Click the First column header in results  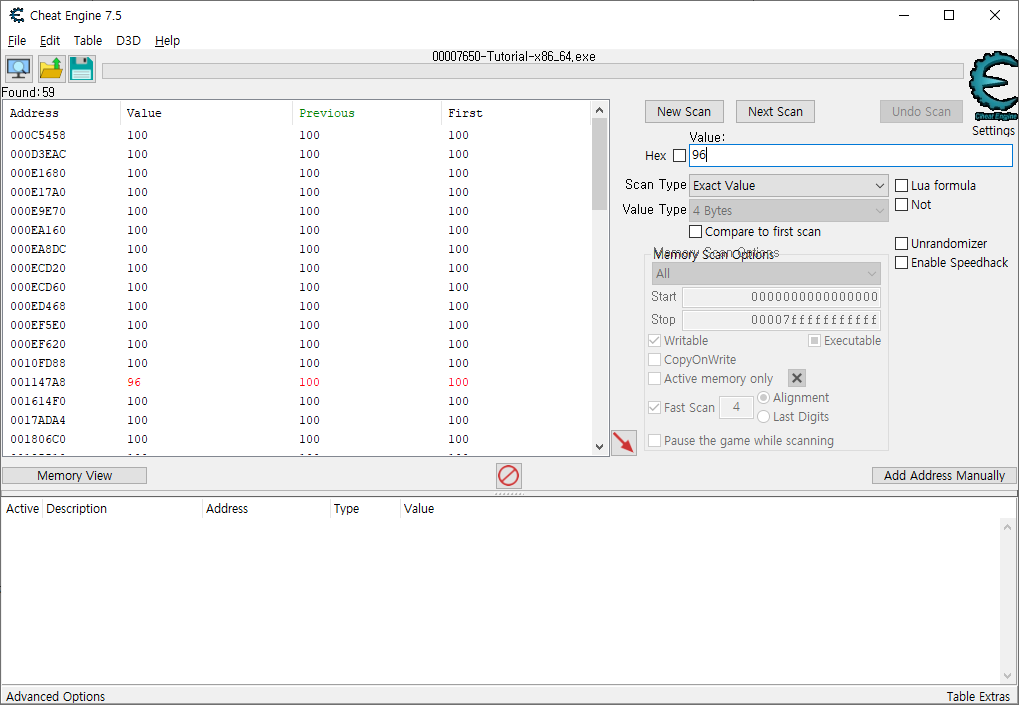[x=516, y=113]
